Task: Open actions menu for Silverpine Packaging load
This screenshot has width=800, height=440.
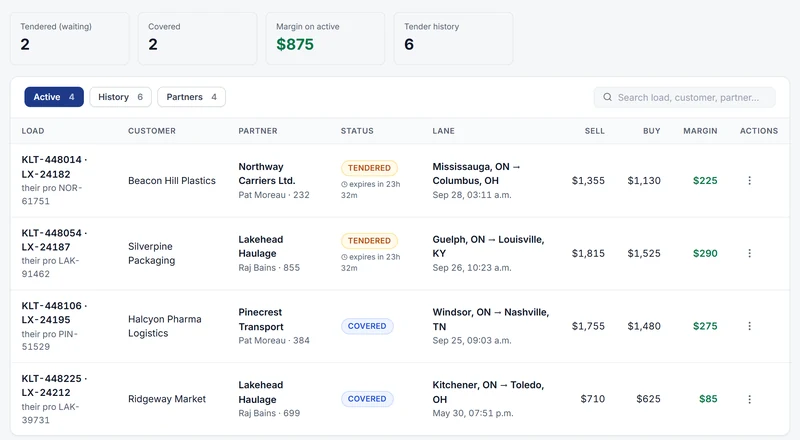Action: pyautogui.click(x=749, y=253)
